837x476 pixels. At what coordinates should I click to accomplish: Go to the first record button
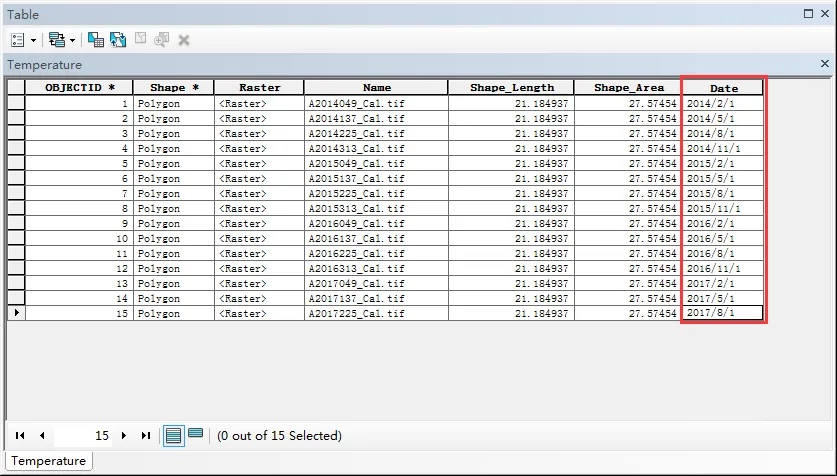pos(20,435)
